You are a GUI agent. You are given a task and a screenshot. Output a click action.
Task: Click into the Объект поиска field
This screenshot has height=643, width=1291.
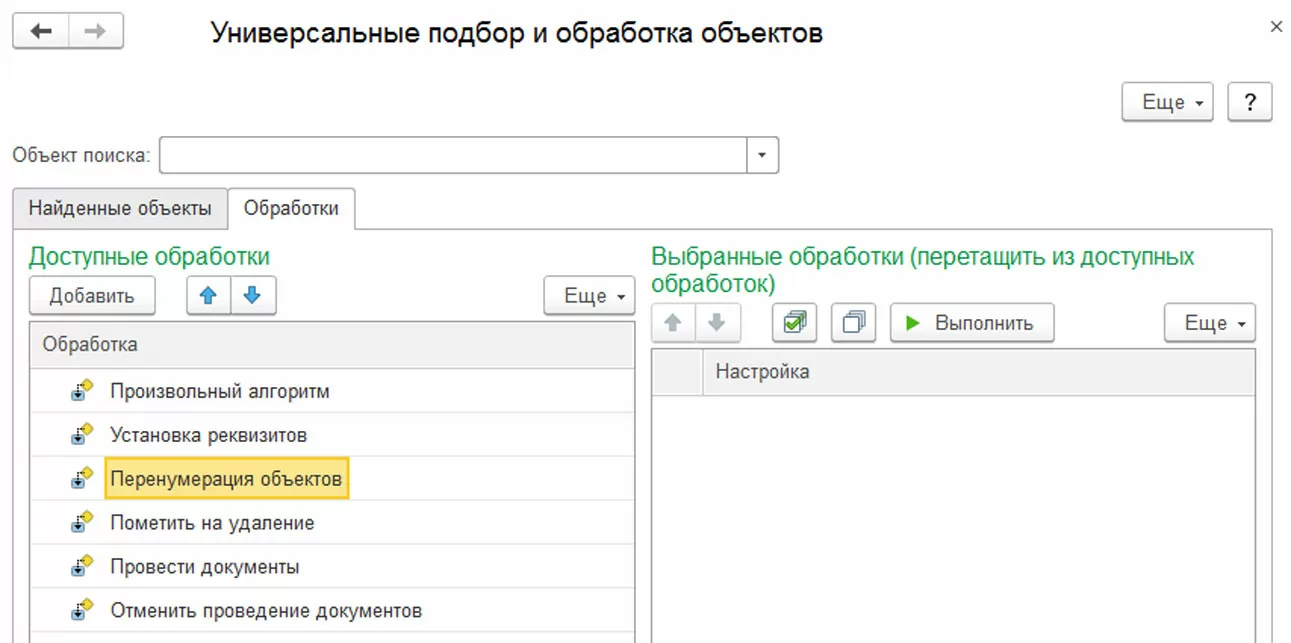pos(452,155)
